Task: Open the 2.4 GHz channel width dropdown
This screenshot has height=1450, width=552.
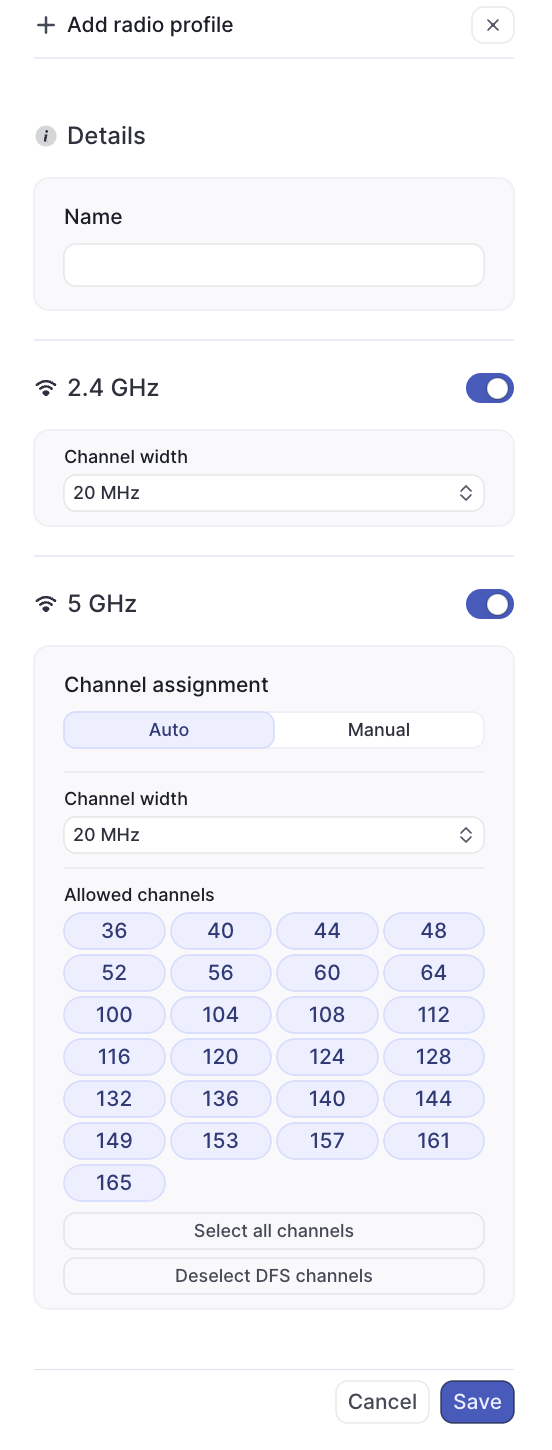Action: point(274,493)
